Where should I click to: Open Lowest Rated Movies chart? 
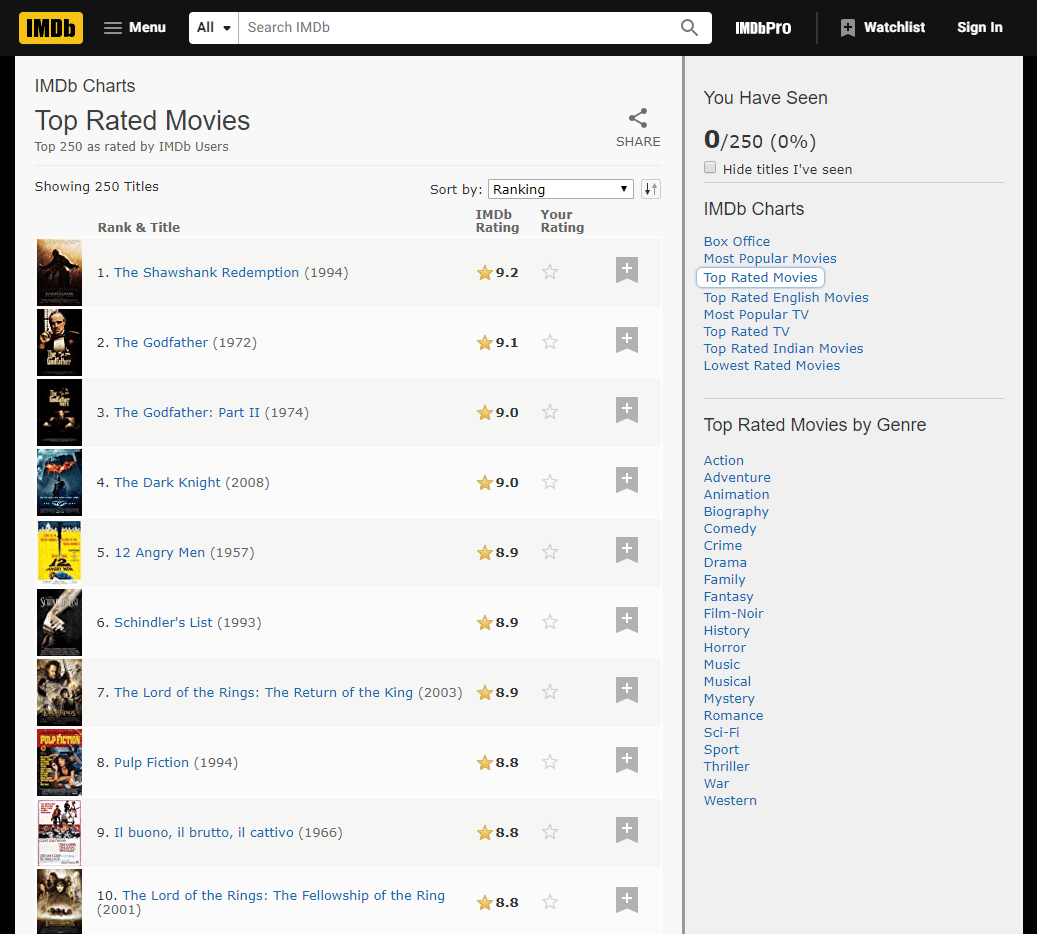pyautogui.click(x=772, y=366)
